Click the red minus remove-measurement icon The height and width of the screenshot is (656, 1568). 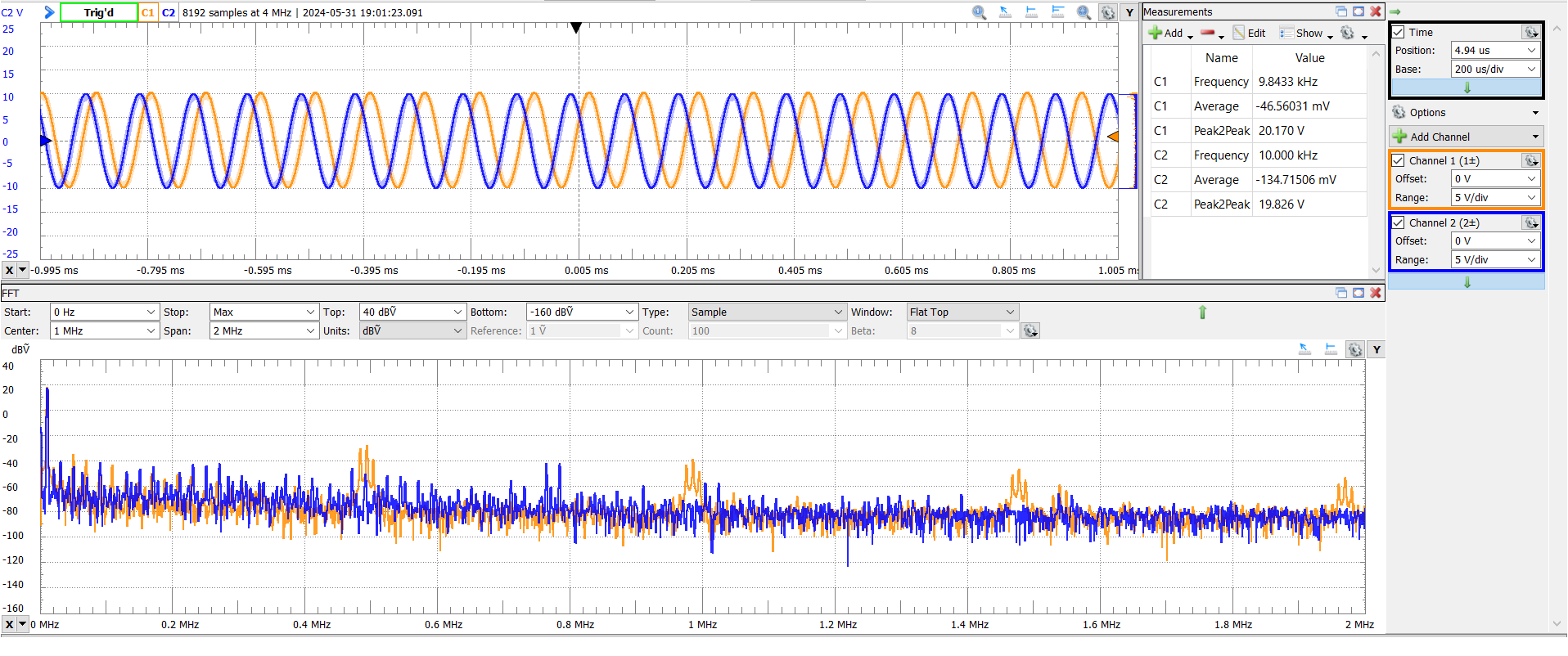pos(1207,33)
